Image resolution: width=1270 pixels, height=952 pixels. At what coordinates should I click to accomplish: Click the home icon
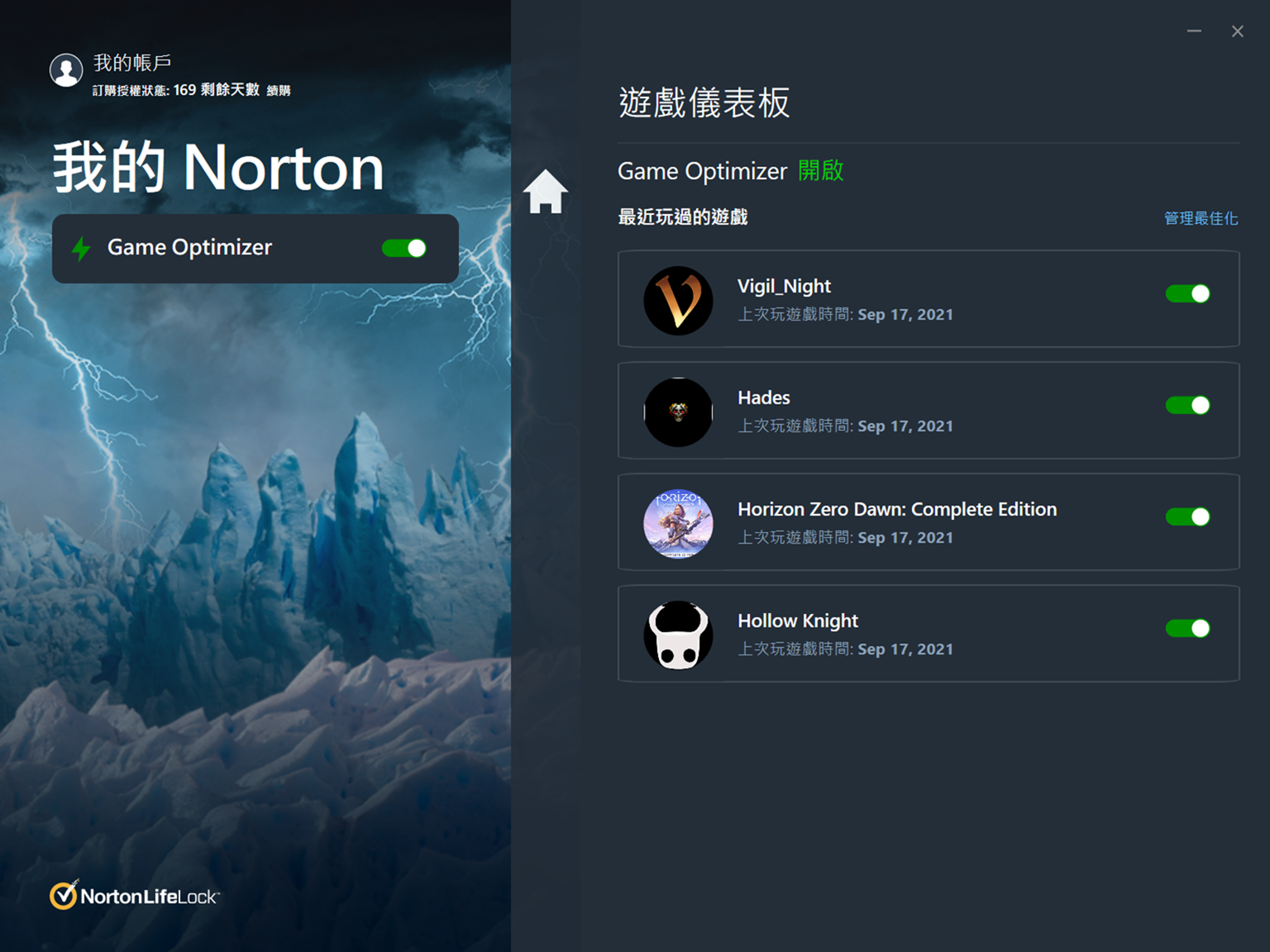click(546, 191)
